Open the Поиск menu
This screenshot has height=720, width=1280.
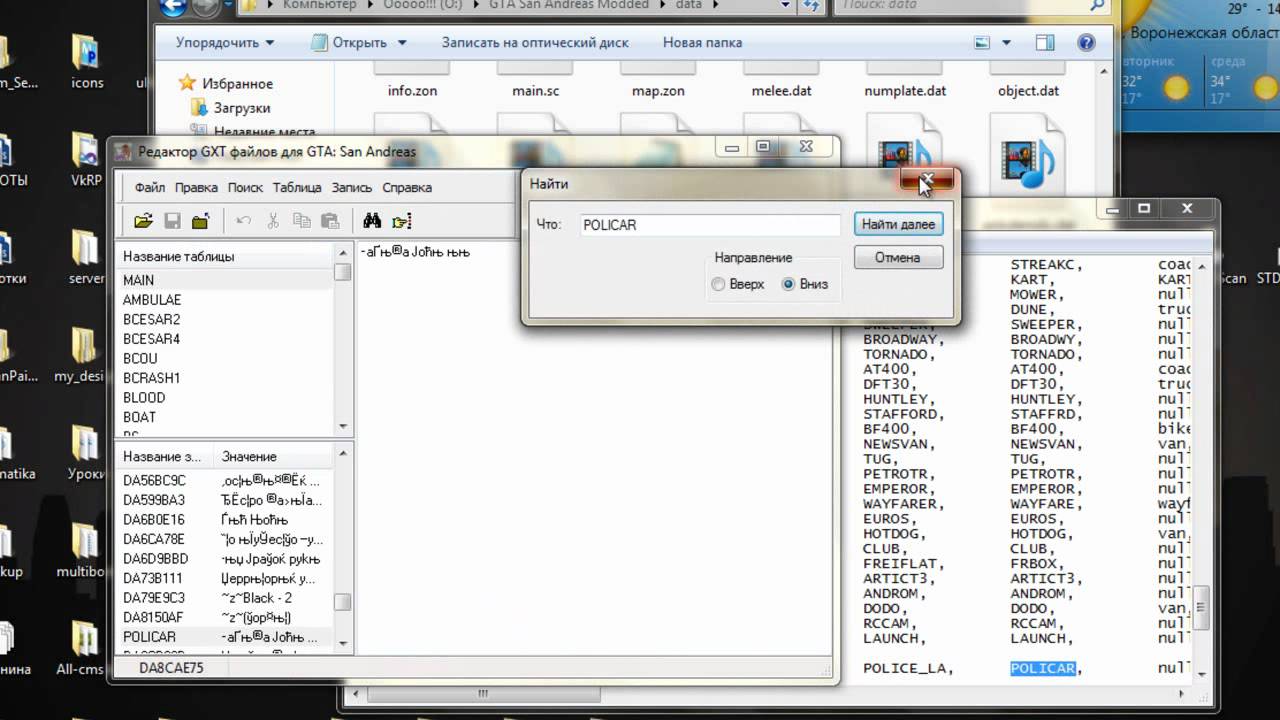(245, 187)
